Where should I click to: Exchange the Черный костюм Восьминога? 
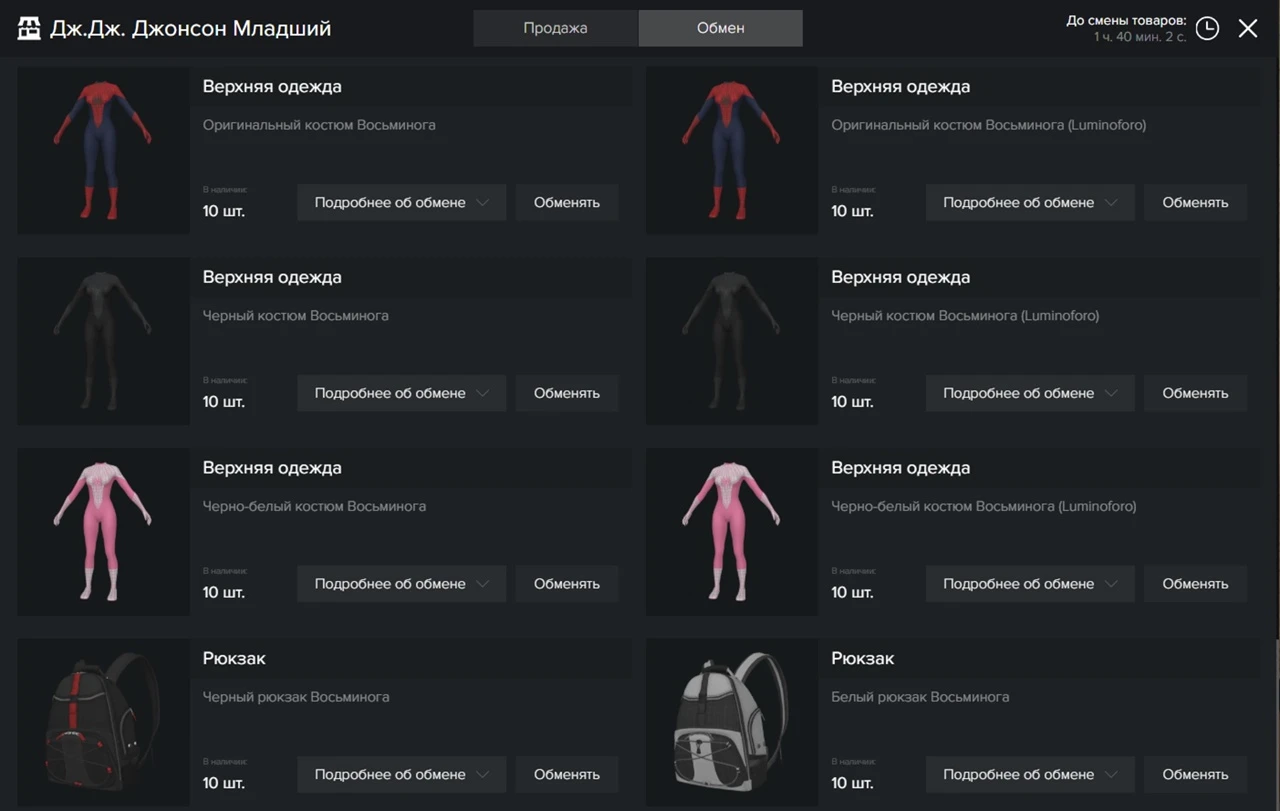point(566,393)
